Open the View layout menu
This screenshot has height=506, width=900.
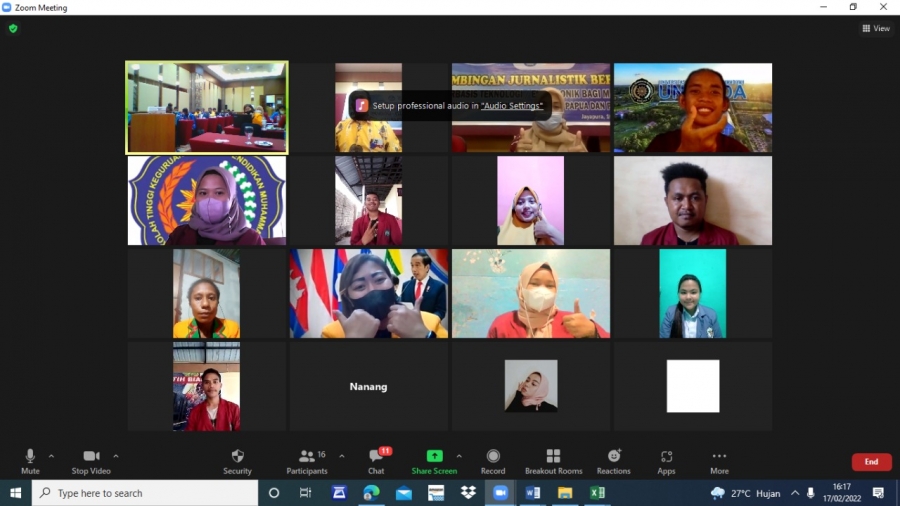pos(876,29)
